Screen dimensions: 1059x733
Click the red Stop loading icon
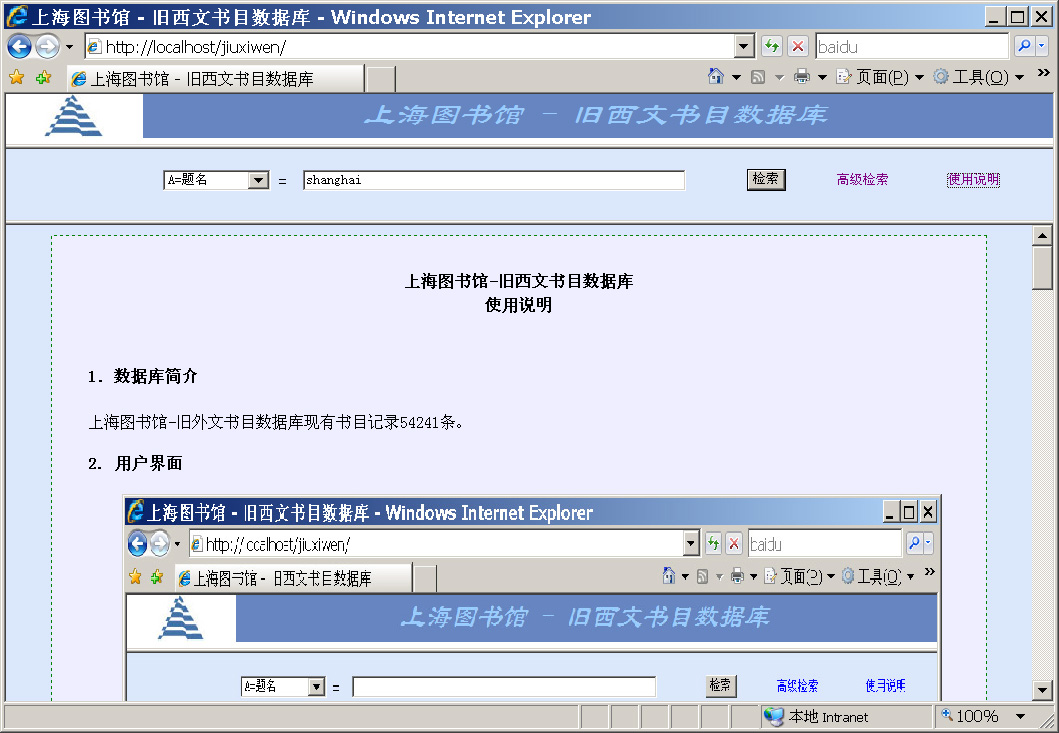[x=798, y=47]
